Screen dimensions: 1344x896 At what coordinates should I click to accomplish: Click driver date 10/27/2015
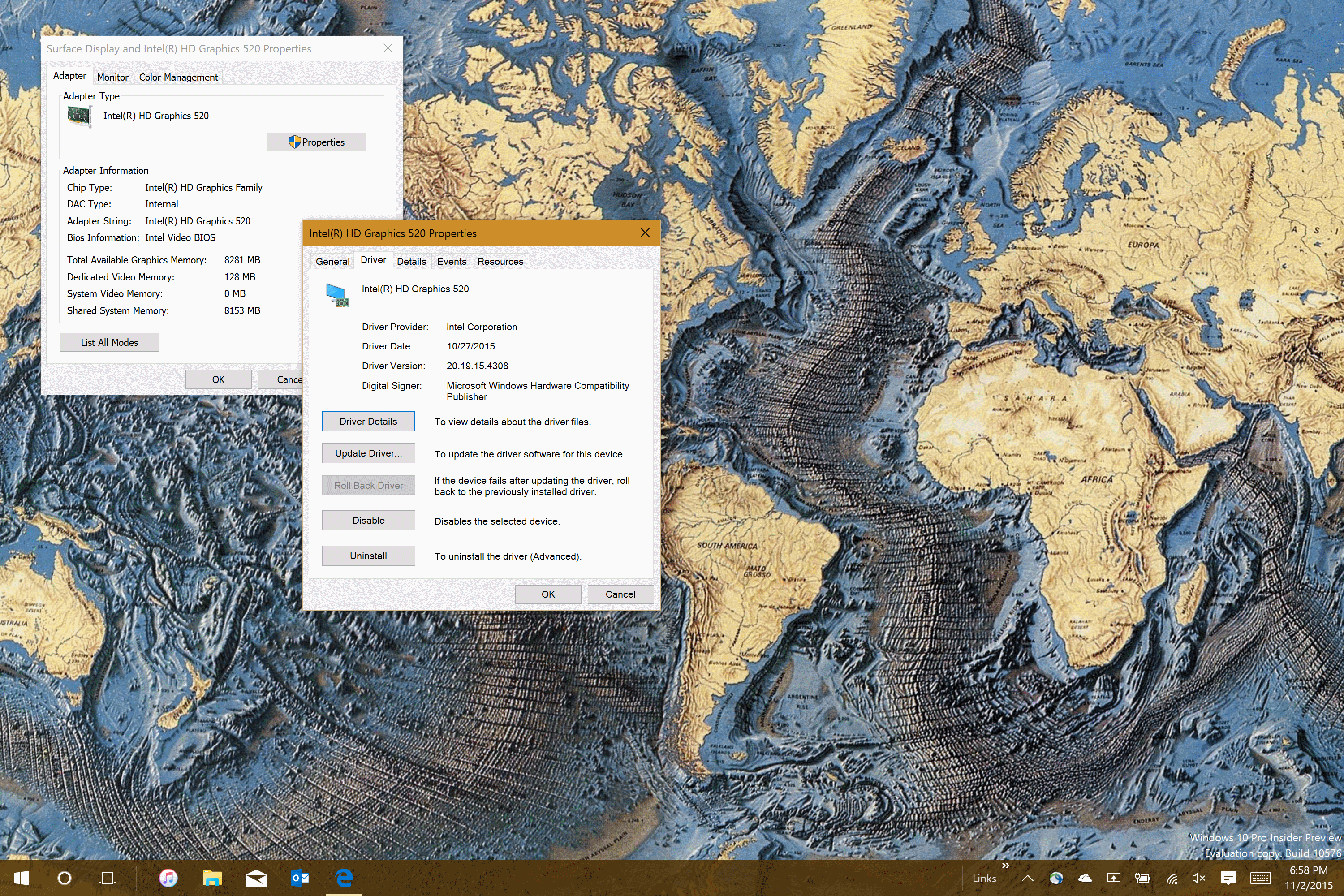coord(471,346)
